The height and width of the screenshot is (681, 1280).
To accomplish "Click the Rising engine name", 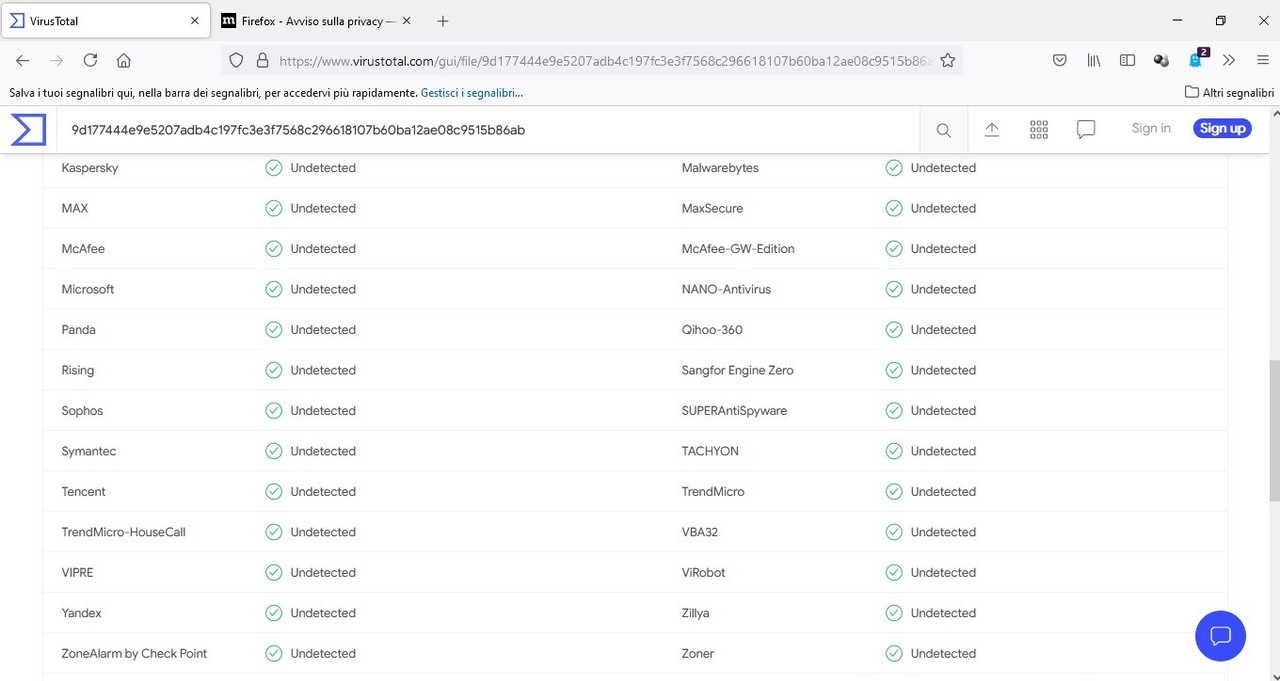I will (x=78, y=370).
